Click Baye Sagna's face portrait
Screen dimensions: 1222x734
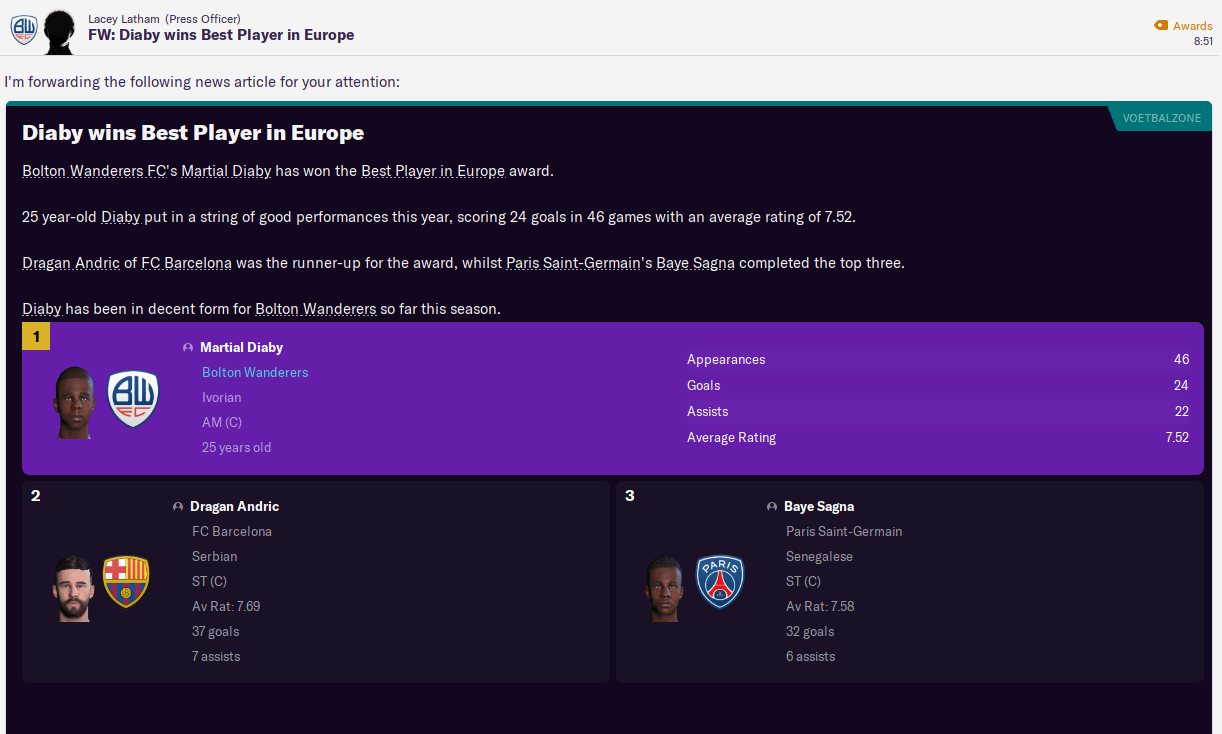click(x=665, y=587)
